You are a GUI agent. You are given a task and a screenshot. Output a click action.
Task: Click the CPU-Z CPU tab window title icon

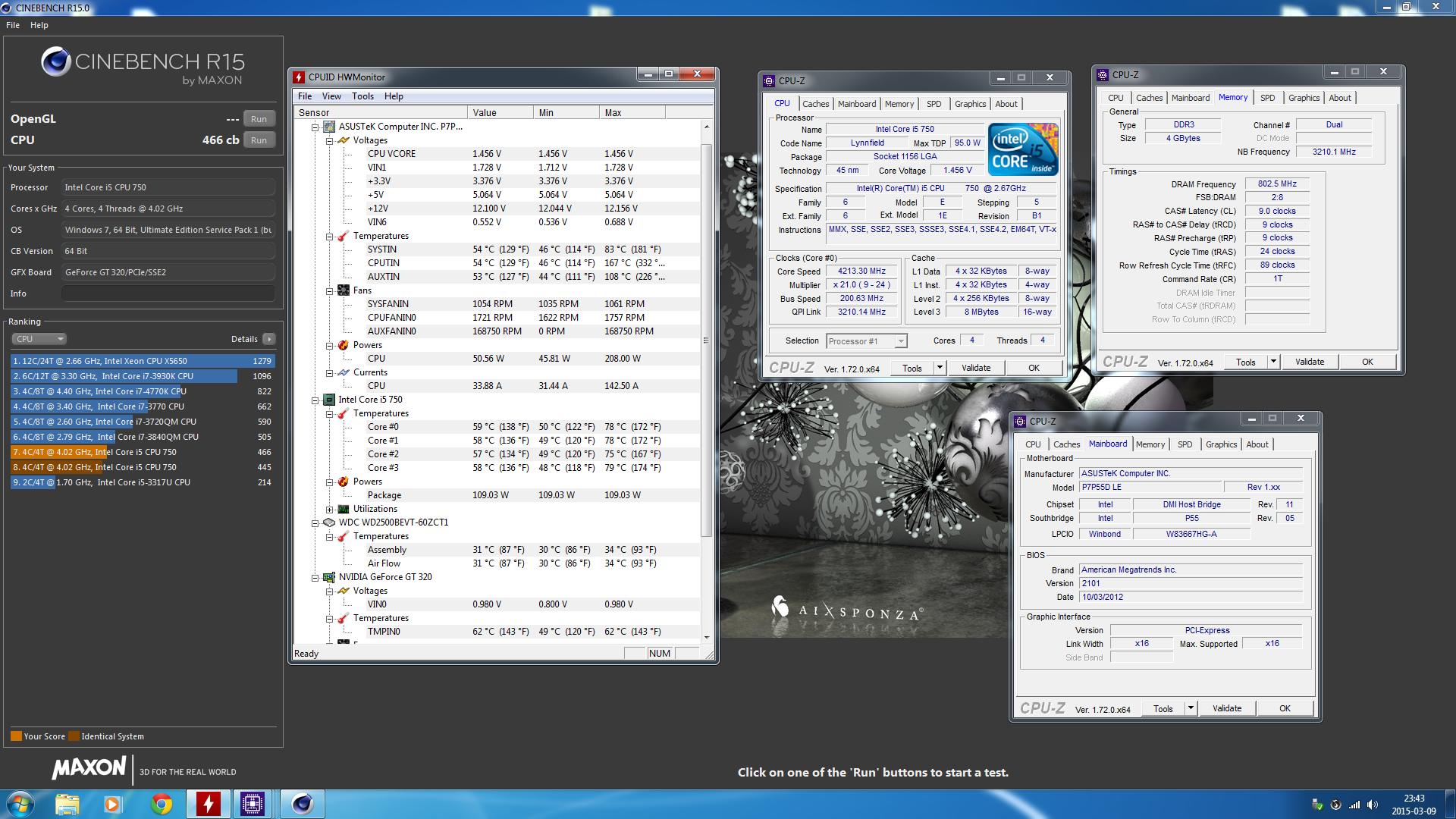click(769, 80)
